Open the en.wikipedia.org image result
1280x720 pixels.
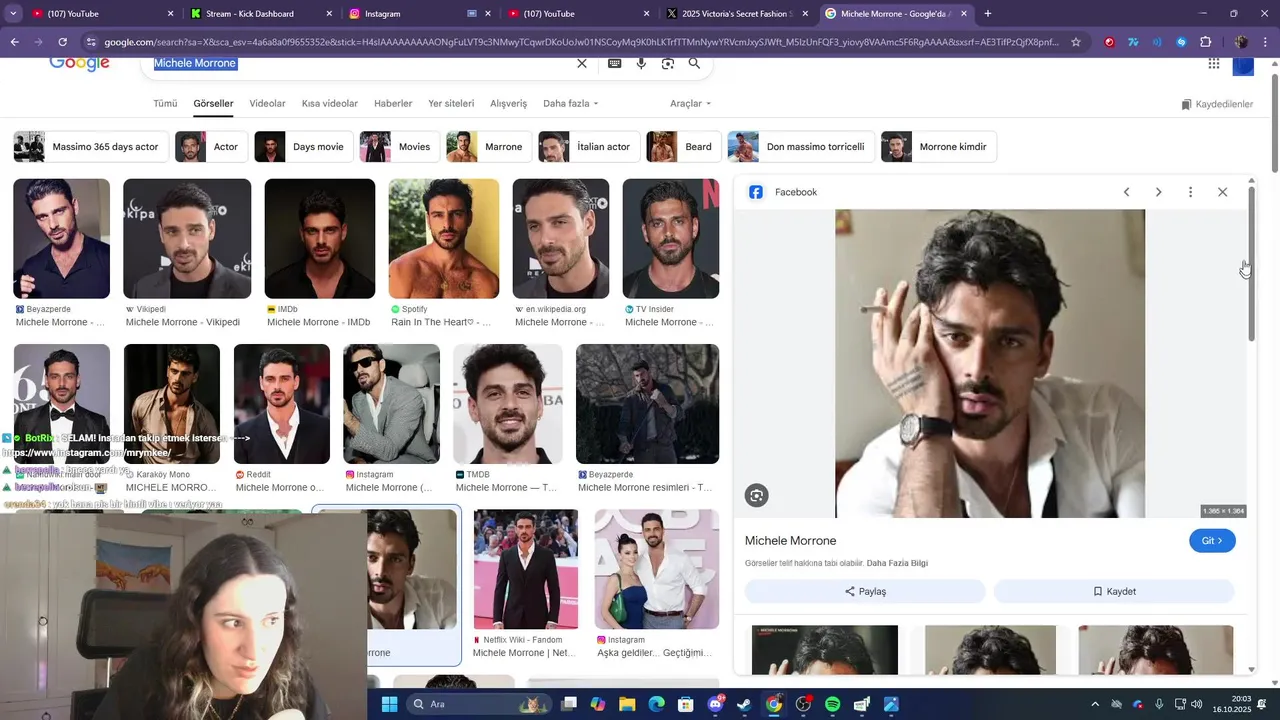560,238
